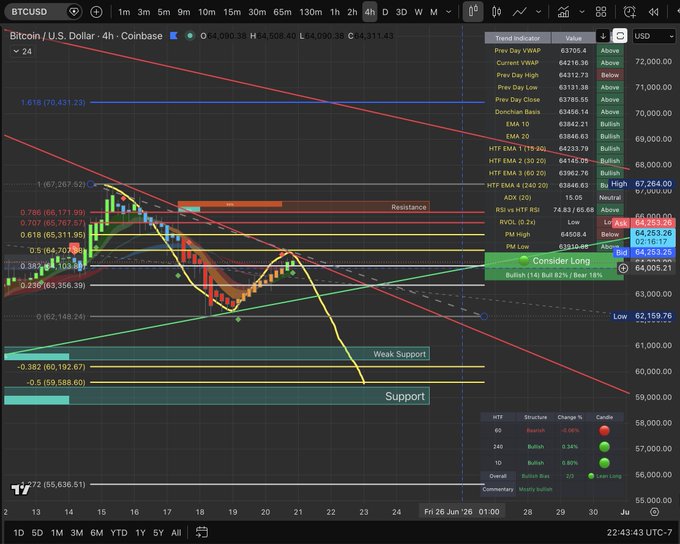
Task: Expand the timeframe list chevron after M
Action: tap(448, 12)
